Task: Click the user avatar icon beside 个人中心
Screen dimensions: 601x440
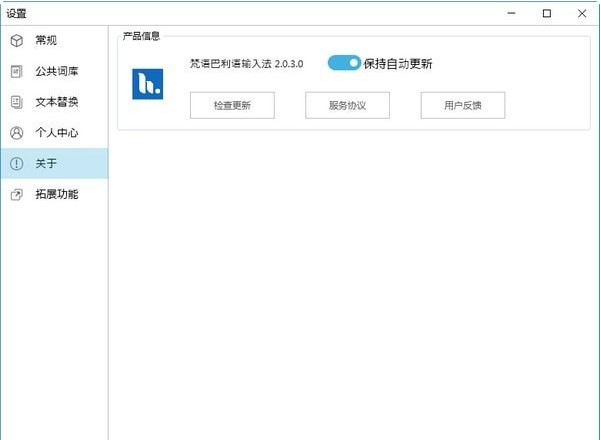Action: pyautogui.click(x=16, y=133)
